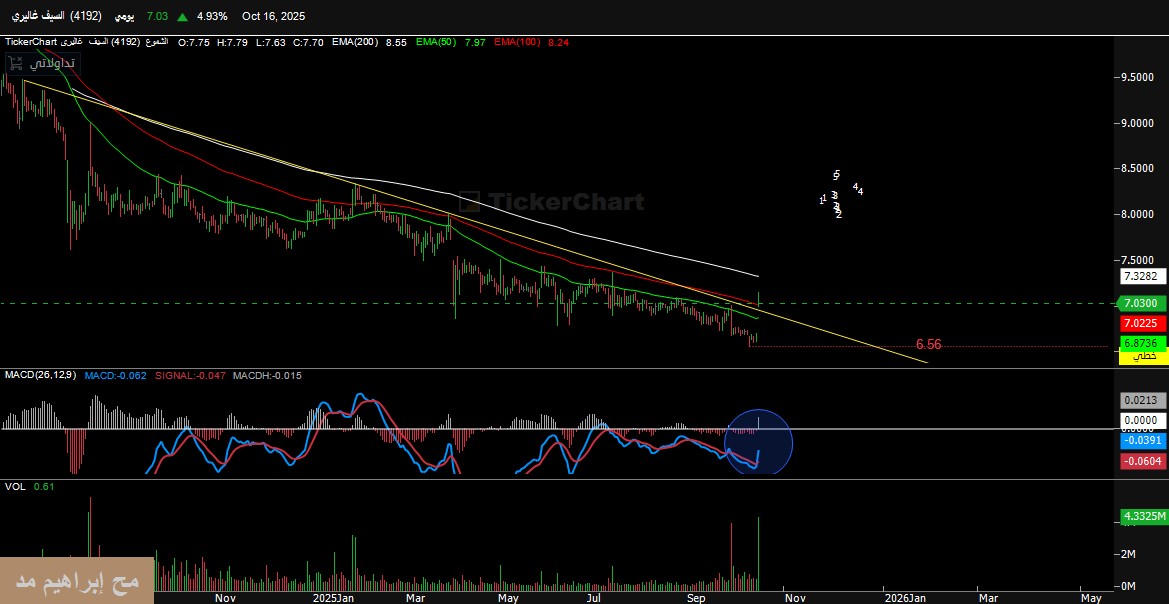
Task: Click the Oct 16, 2025 date
Action: [x=273, y=17]
